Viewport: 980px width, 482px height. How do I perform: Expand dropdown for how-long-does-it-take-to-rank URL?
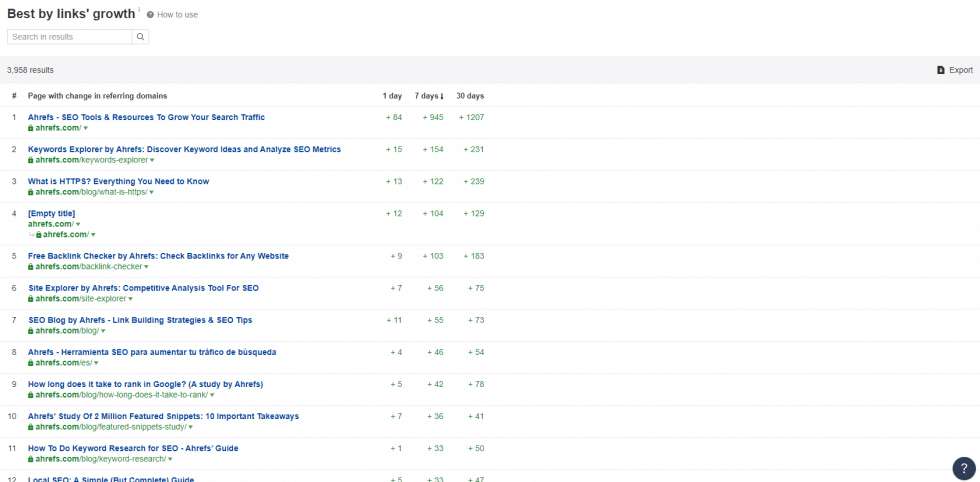click(x=212, y=396)
